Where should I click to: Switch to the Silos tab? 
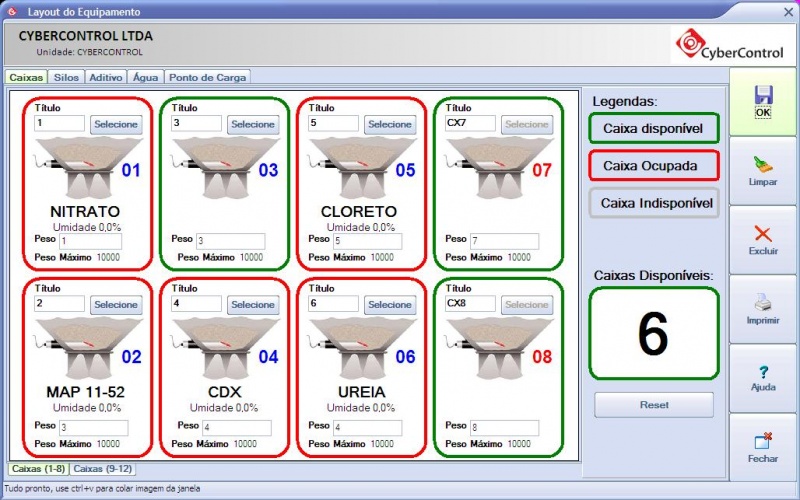coord(66,77)
